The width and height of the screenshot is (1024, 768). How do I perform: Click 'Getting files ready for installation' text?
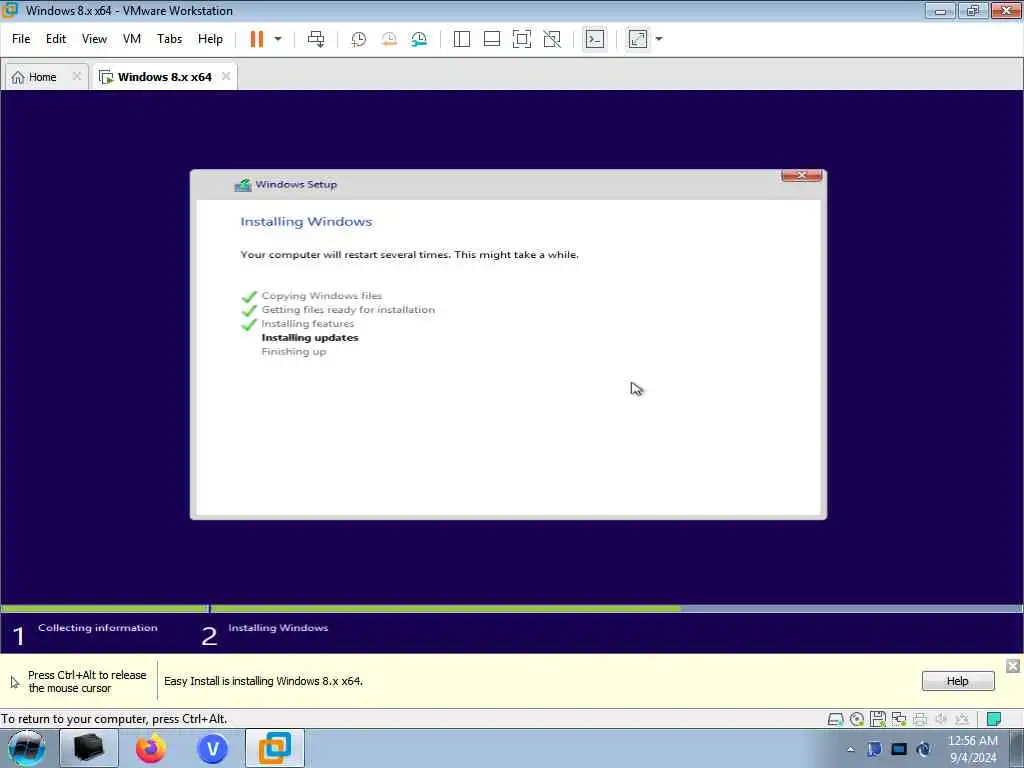pyautogui.click(x=348, y=310)
